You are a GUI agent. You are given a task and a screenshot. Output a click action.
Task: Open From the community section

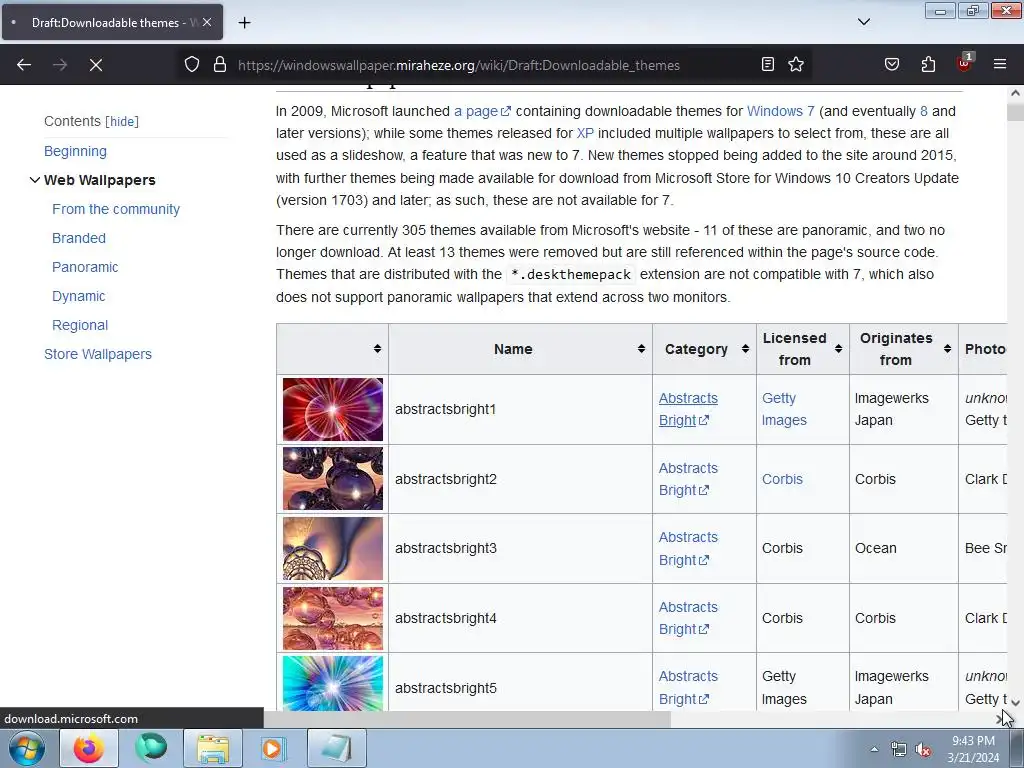coord(116,209)
